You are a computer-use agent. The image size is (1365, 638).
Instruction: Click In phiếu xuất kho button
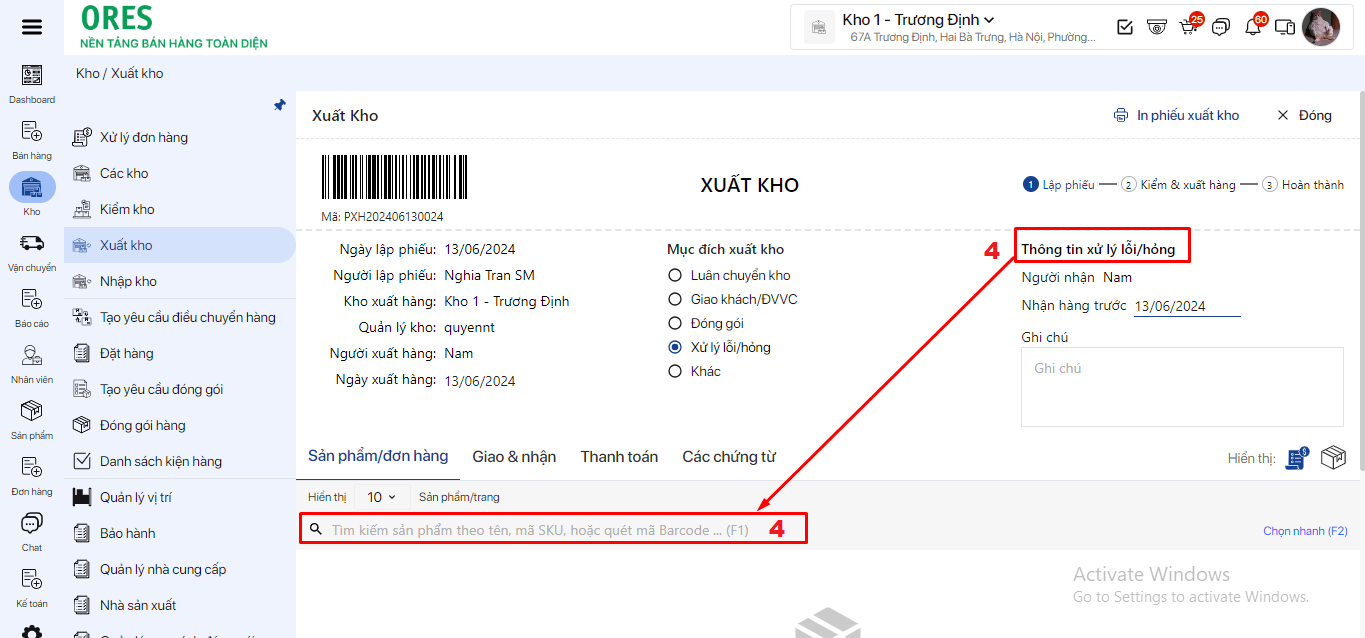1176,115
